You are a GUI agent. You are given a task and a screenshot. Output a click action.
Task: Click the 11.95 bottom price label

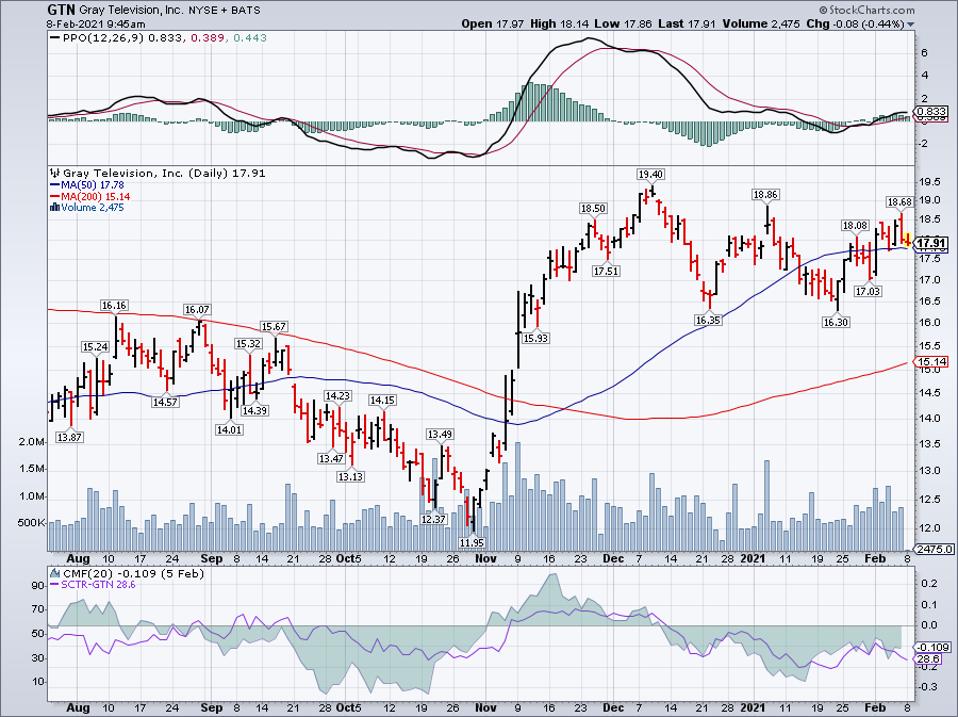[472, 542]
